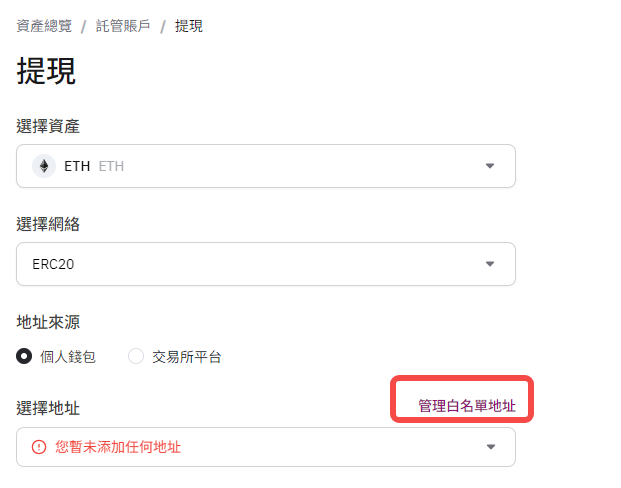This screenshot has height=488, width=621.
Task: Click 提現 breadcrumb current page item
Action: 189,26
